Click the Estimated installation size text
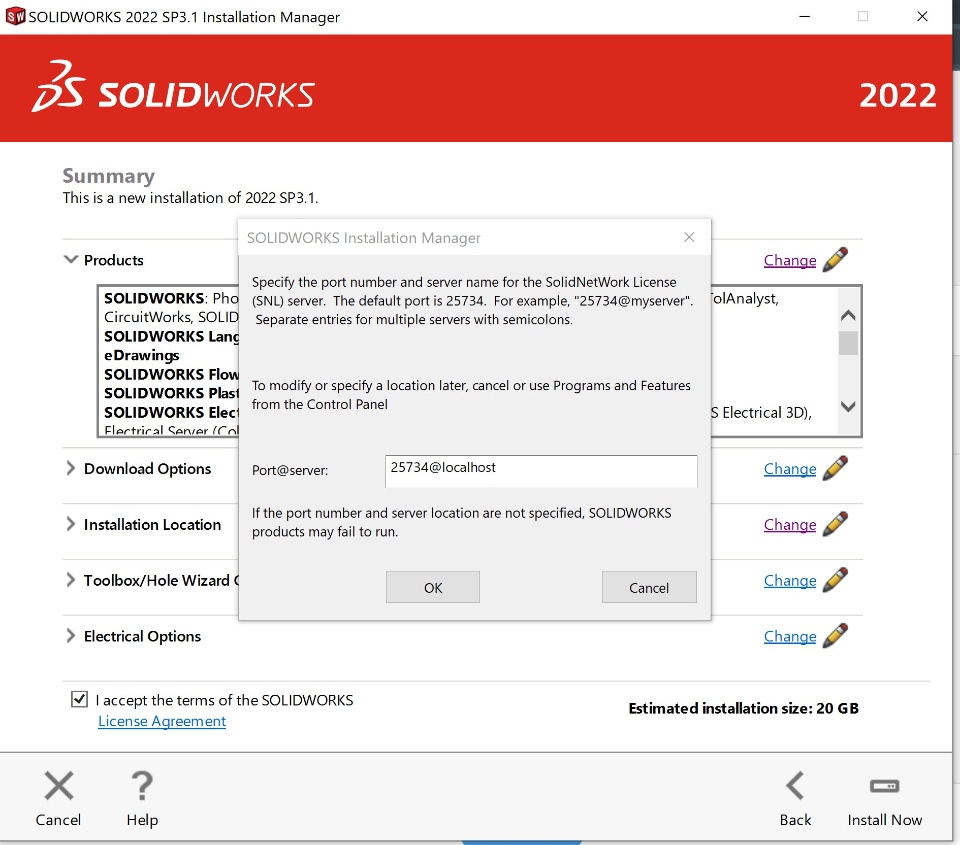The image size is (960, 845). click(x=743, y=708)
